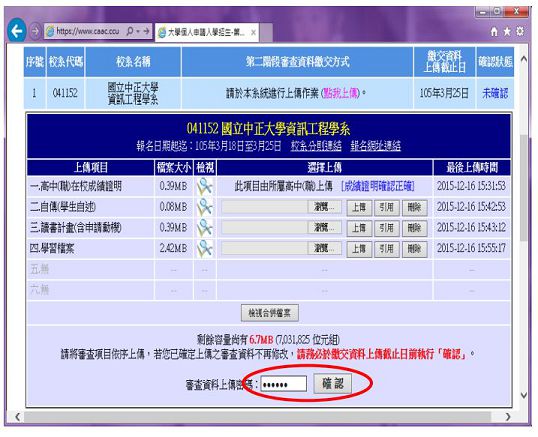This screenshot has width=538, height=437.
Task: Click 瀏覽 for 學習檔案 row
Action: coord(324,248)
